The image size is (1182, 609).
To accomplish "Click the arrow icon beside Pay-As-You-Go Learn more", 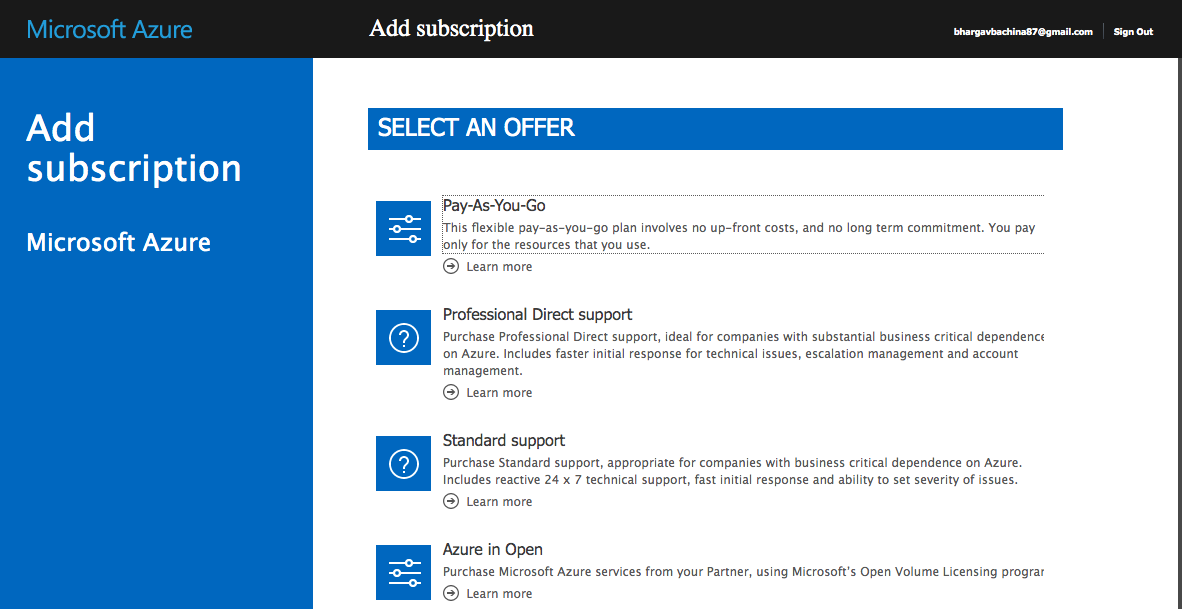I will (x=450, y=266).
